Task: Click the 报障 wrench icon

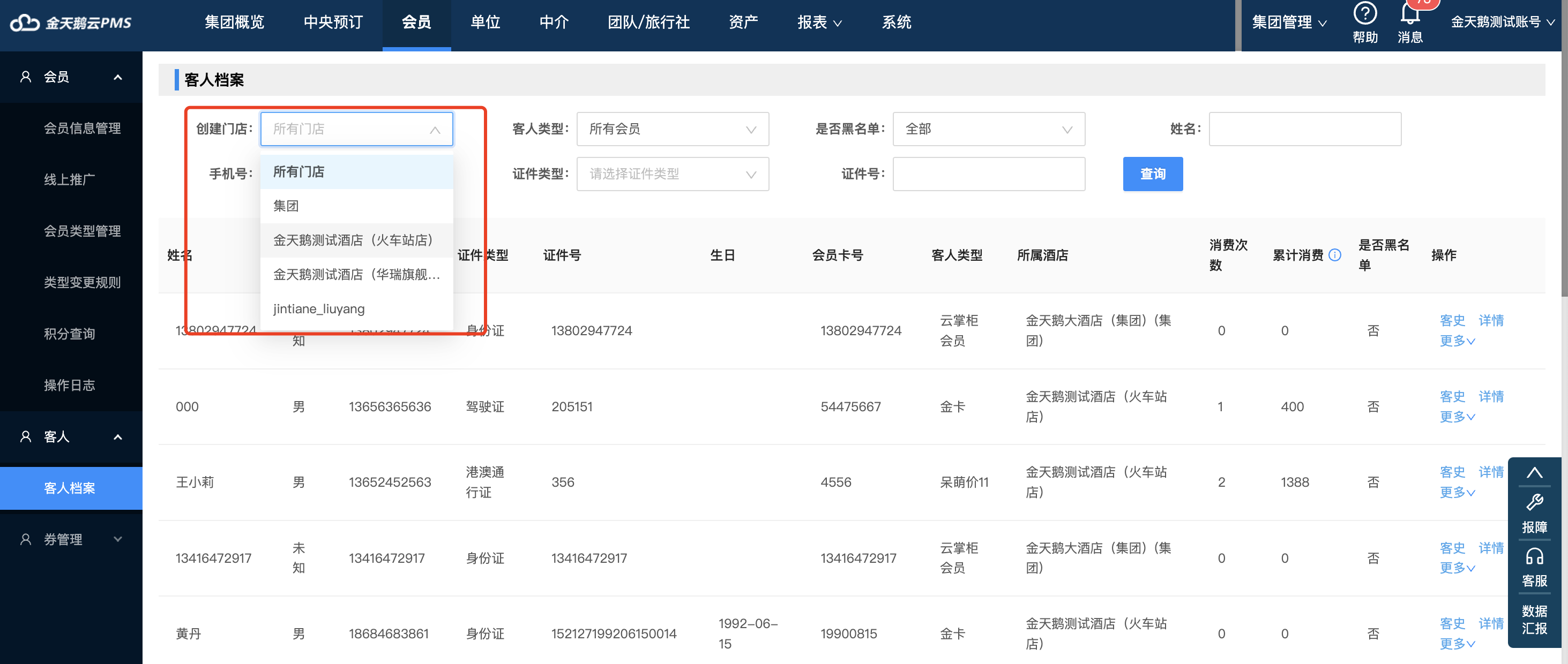Action: [1534, 502]
